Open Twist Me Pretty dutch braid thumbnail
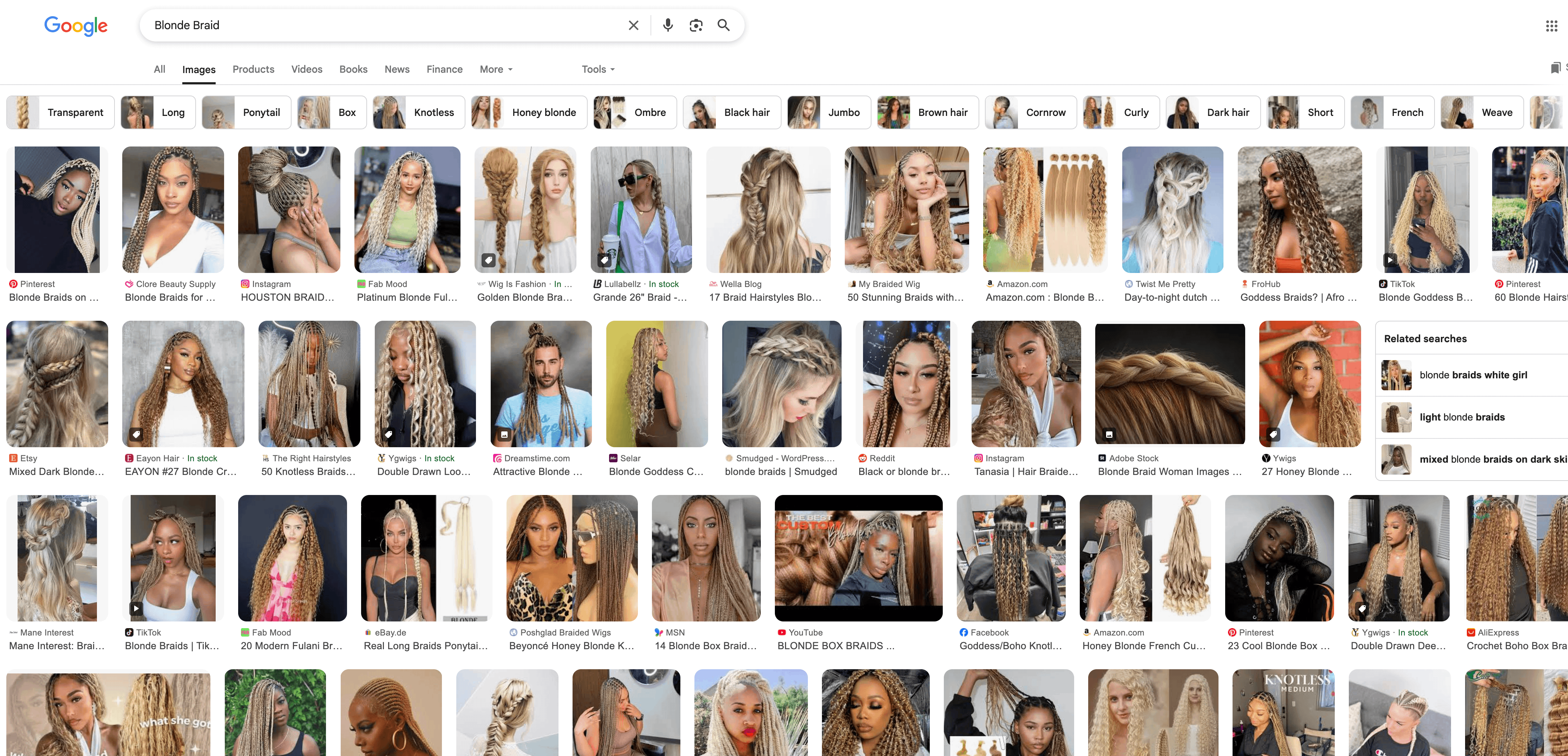 point(1172,209)
